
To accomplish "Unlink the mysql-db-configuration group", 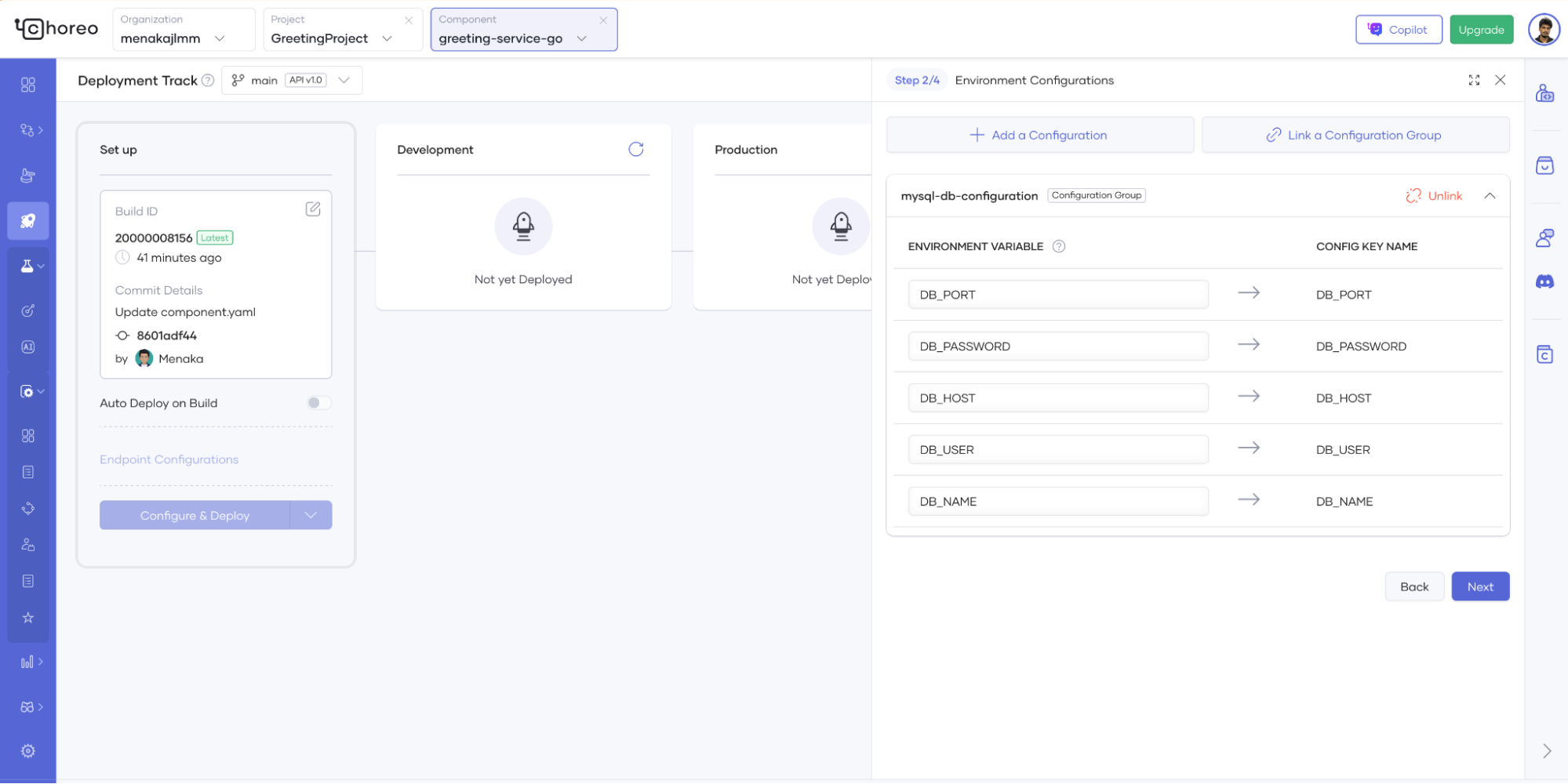I will (1434, 196).
